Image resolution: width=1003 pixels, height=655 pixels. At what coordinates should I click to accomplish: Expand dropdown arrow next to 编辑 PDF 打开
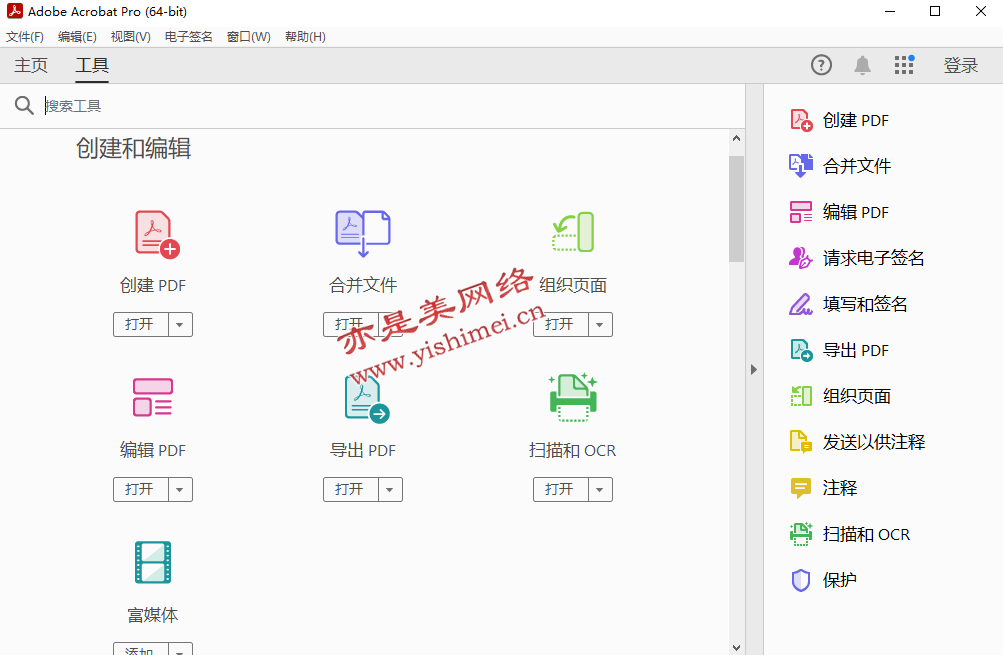(x=180, y=490)
